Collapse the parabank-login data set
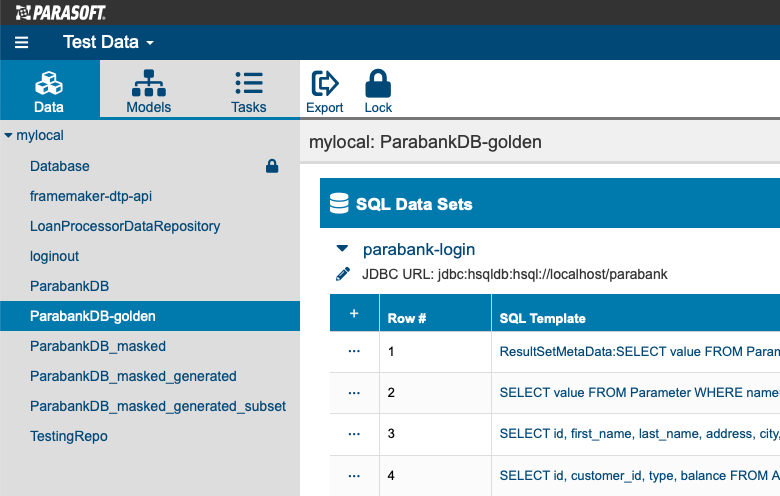This screenshot has width=780, height=496. pos(342,248)
